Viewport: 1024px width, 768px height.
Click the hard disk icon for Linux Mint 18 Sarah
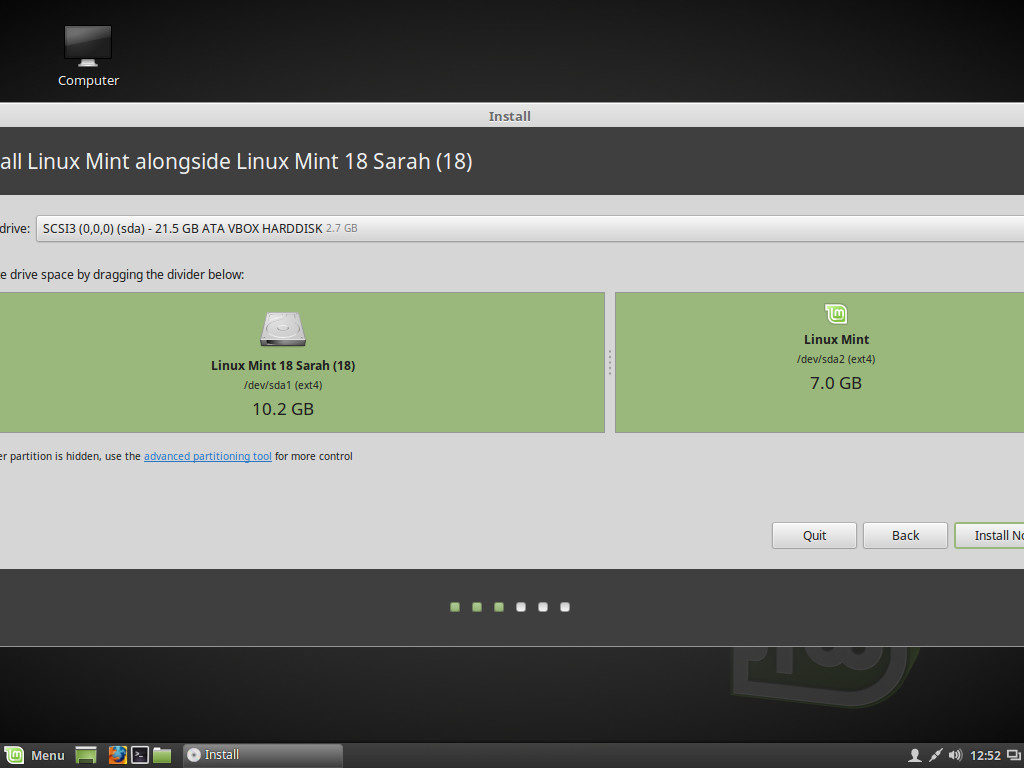[x=283, y=329]
